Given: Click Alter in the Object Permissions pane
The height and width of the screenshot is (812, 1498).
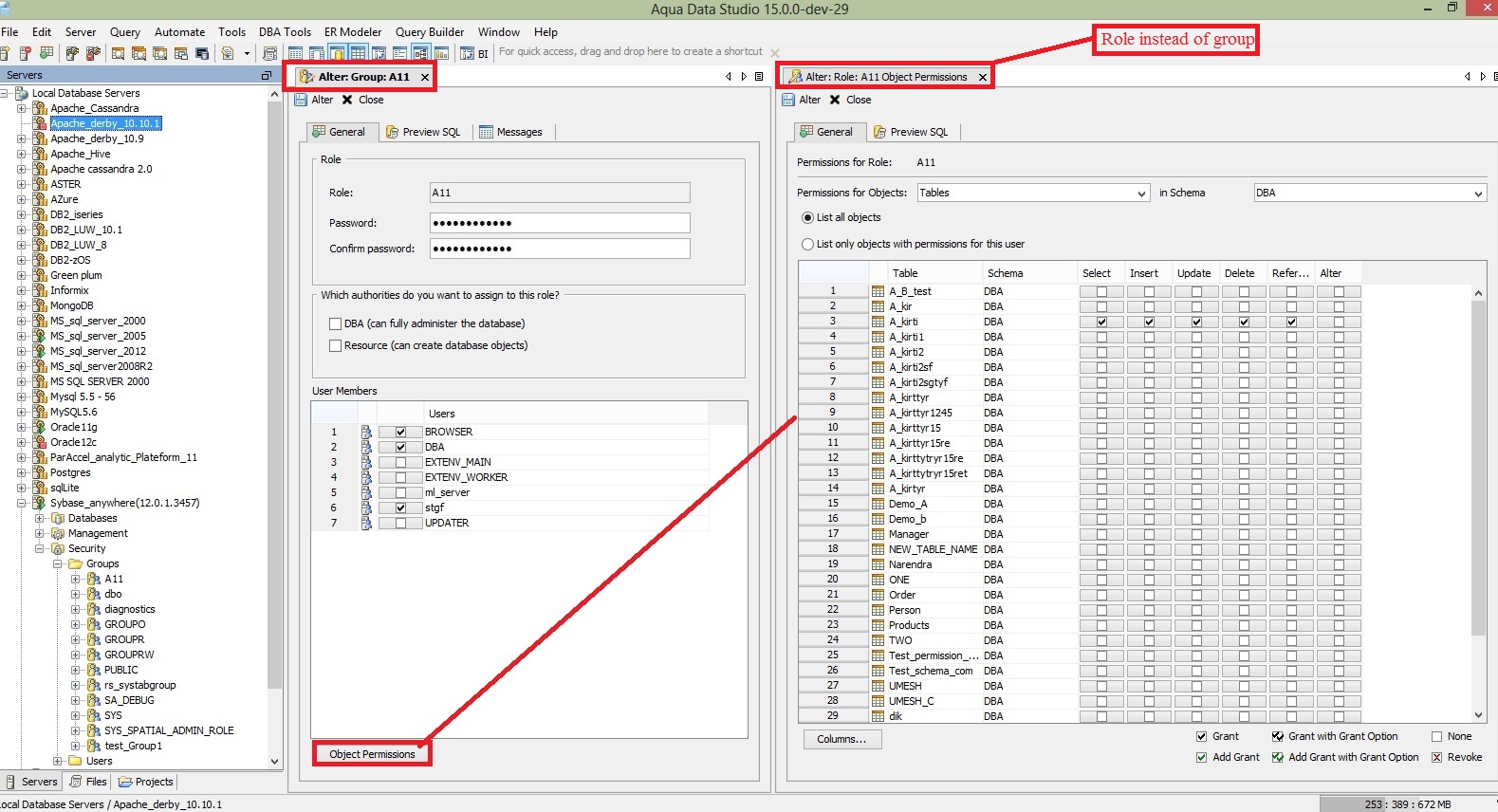Looking at the screenshot, I should (802, 100).
